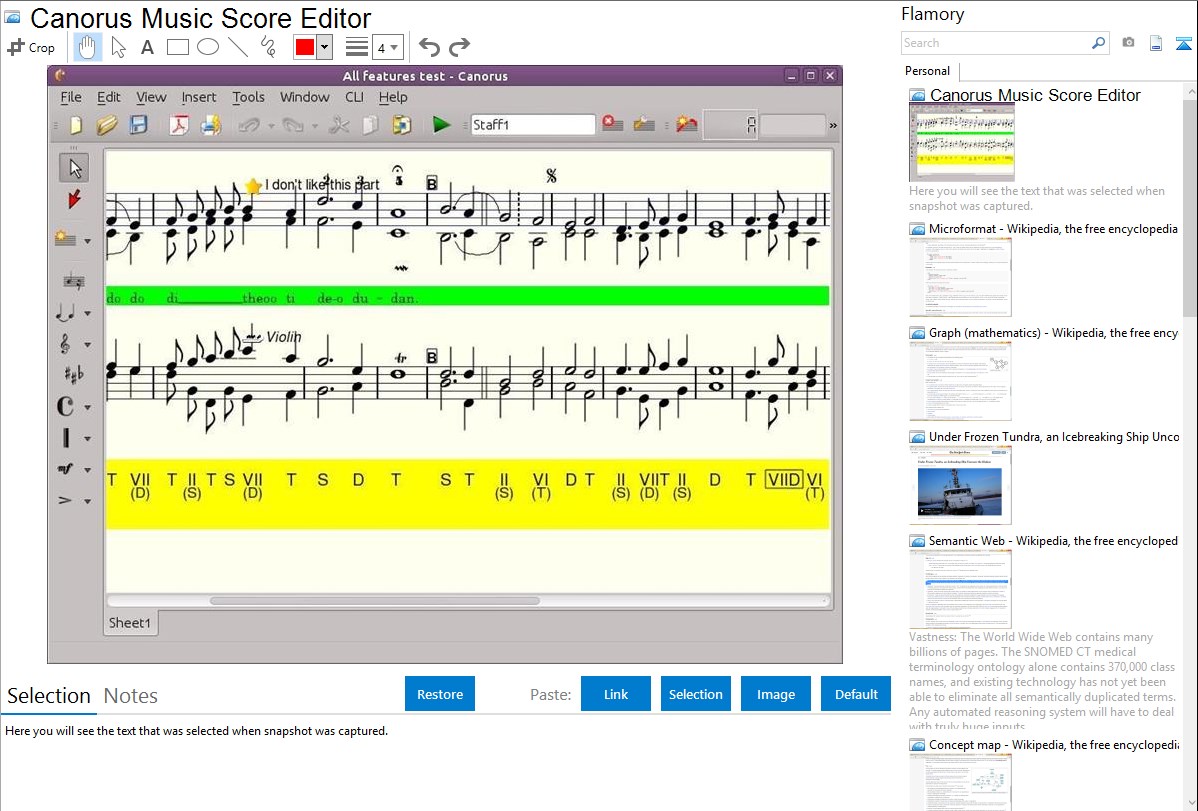Image resolution: width=1198 pixels, height=811 pixels.
Task: Open the View menu in Canorus
Action: [x=151, y=97]
